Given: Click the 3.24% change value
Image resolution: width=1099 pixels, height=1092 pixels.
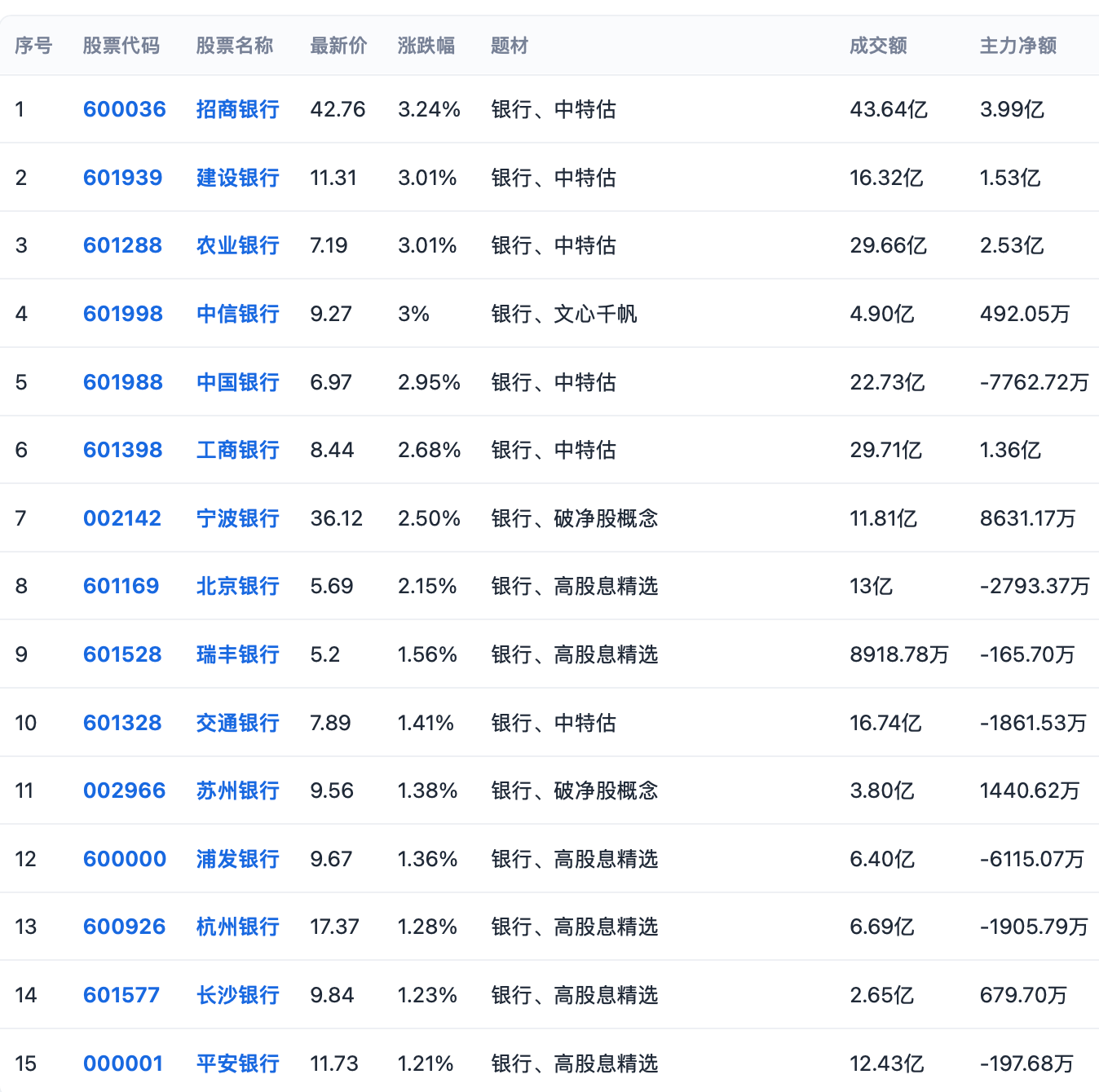Looking at the screenshot, I should click(x=429, y=109).
